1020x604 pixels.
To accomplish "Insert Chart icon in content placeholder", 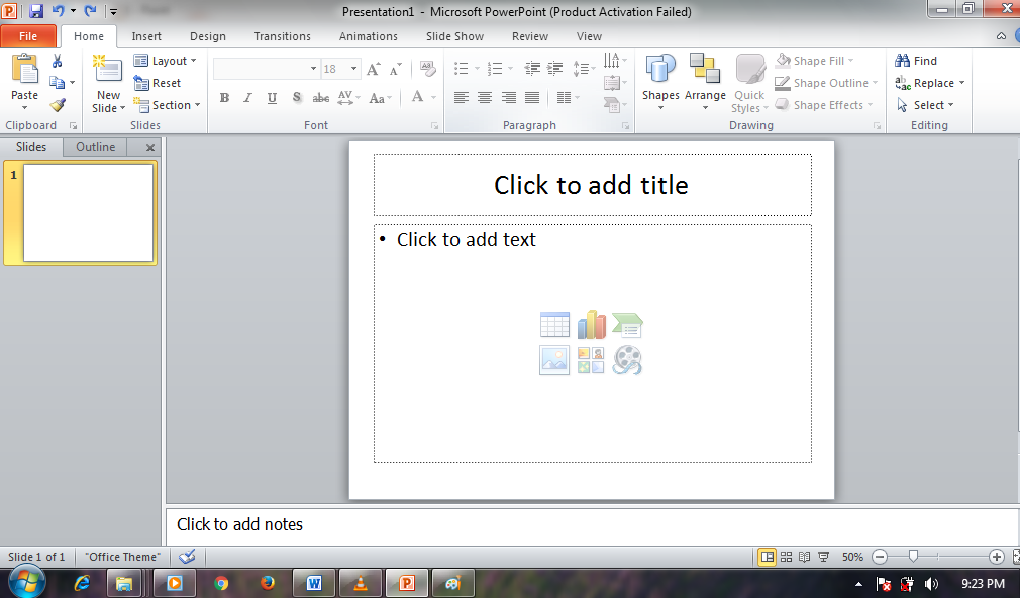I will pyautogui.click(x=591, y=324).
